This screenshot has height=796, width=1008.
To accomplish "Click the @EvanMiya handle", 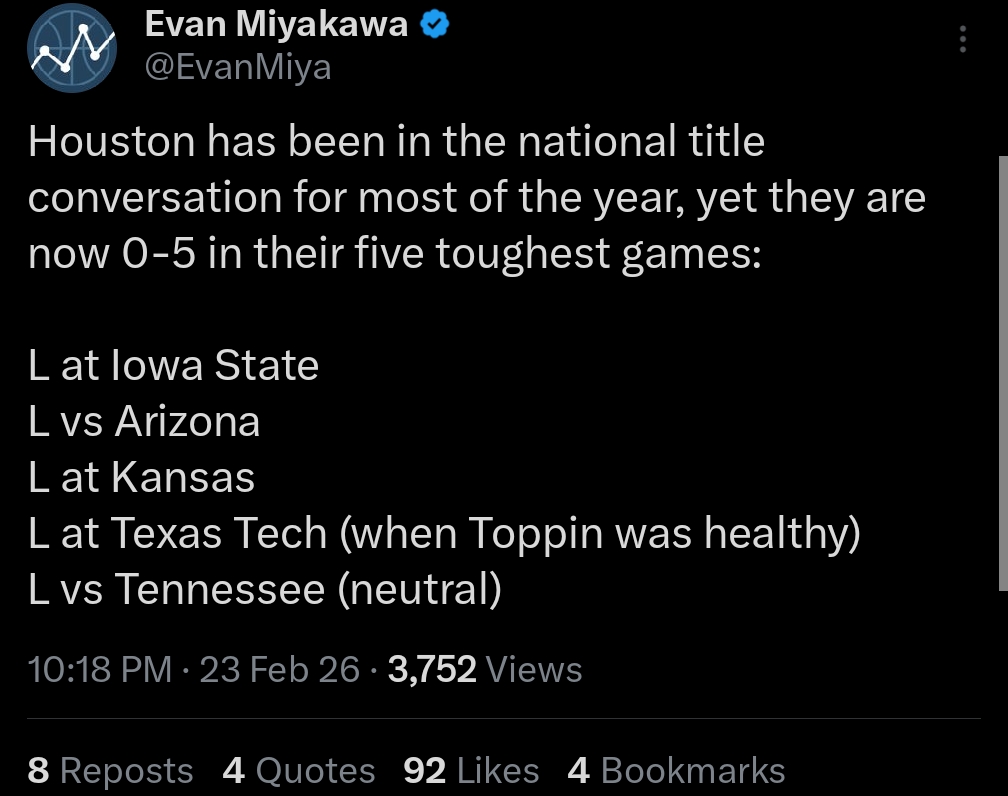I will 238,67.
